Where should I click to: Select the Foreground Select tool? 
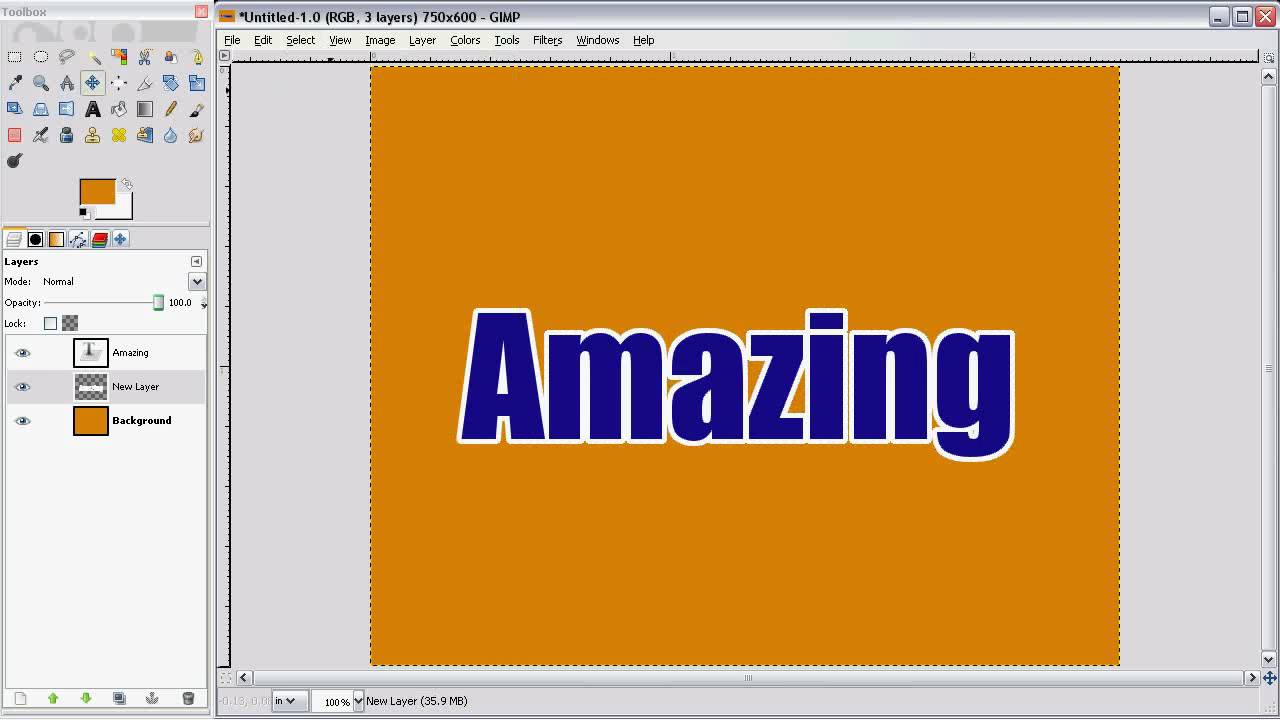[171, 57]
